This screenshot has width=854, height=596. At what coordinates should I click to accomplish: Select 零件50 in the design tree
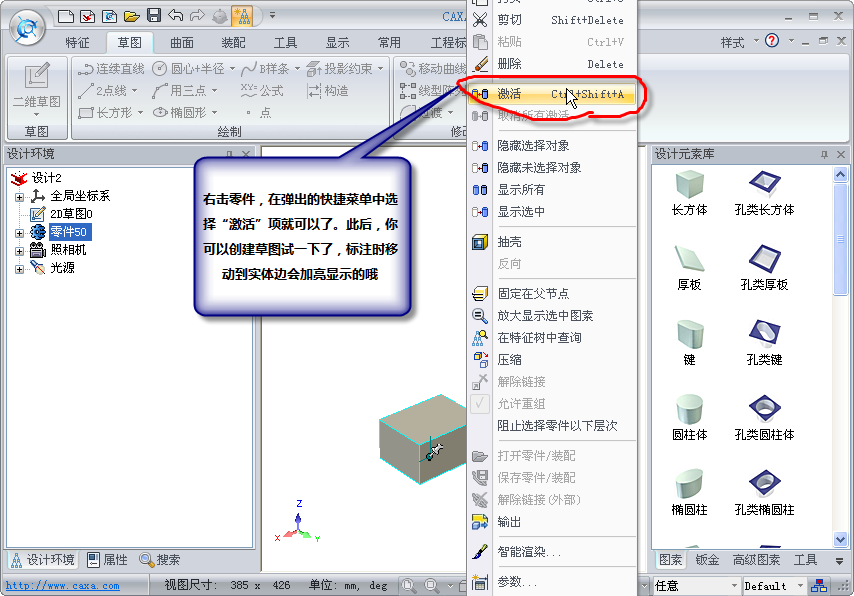point(68,232)
